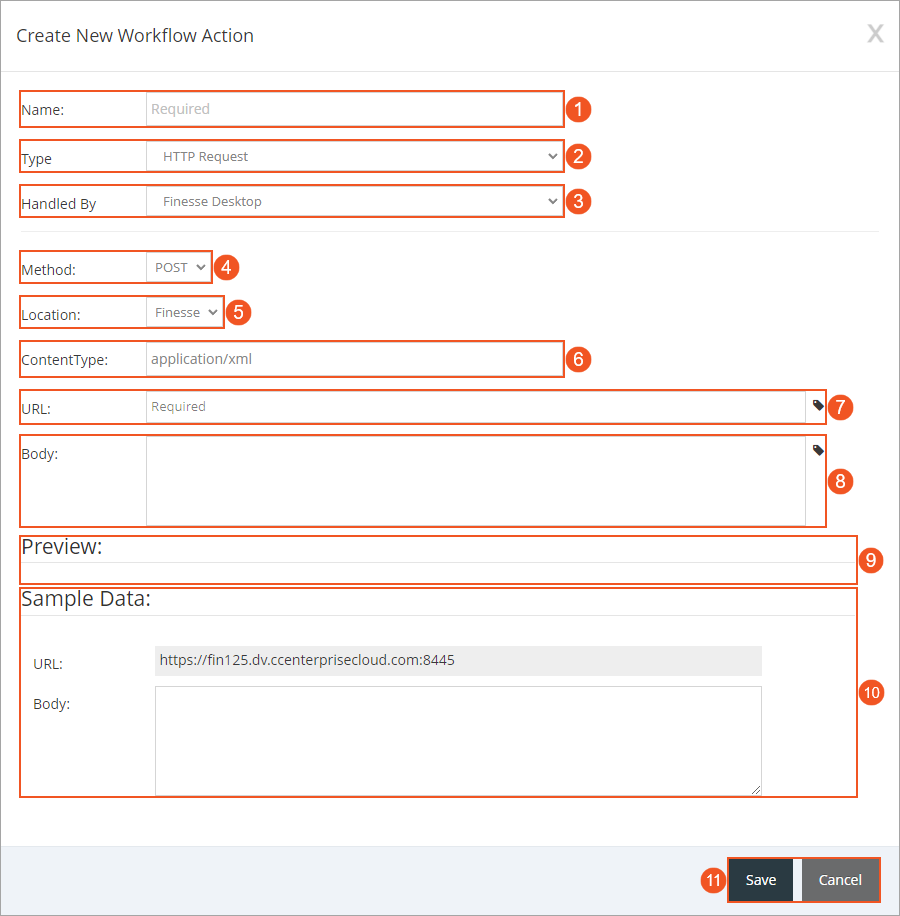Click inside the Body text area

tap(450, 480)
